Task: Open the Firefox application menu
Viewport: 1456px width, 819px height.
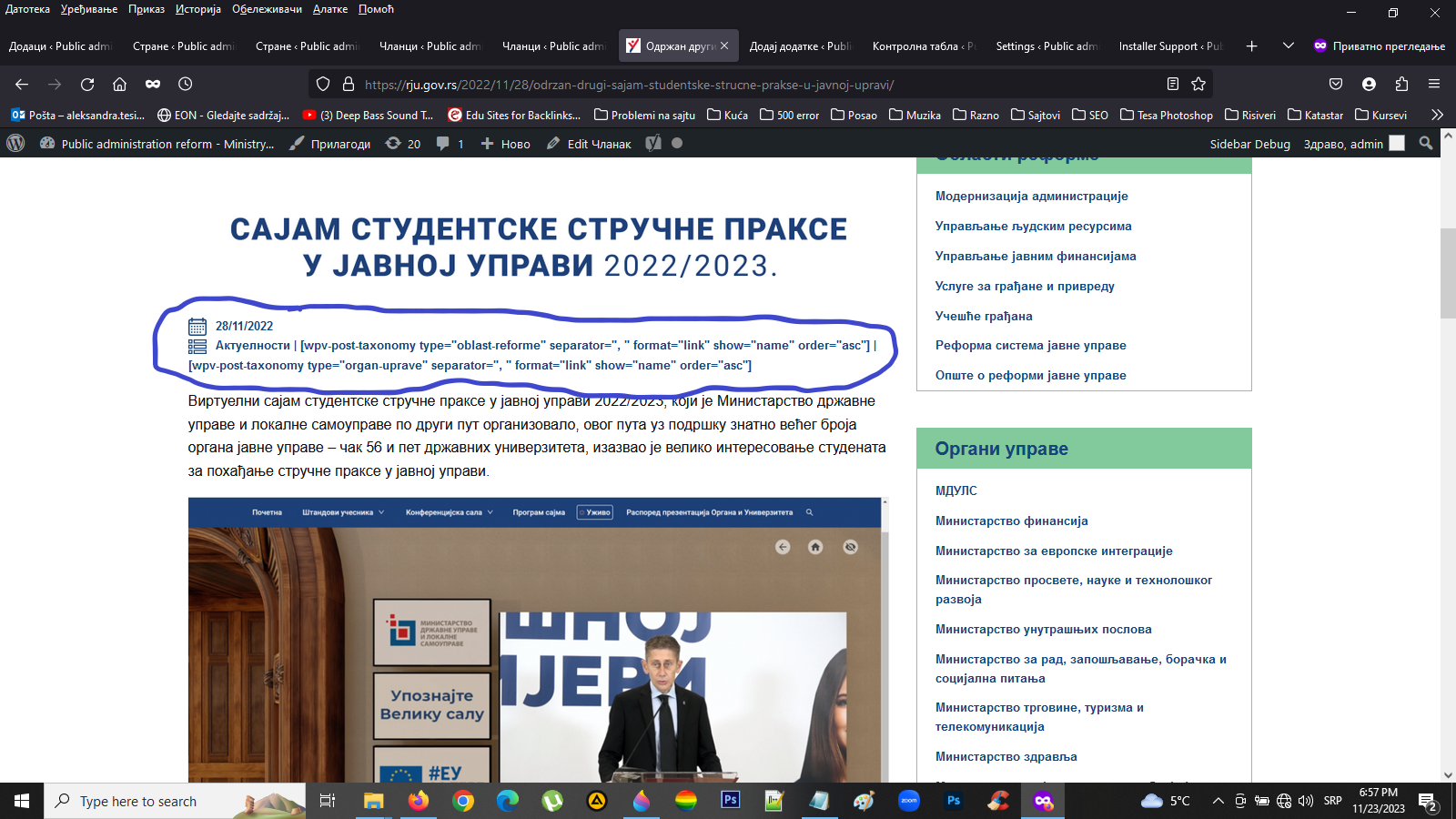Action: pyautogui.click(x=1434, y=84)
